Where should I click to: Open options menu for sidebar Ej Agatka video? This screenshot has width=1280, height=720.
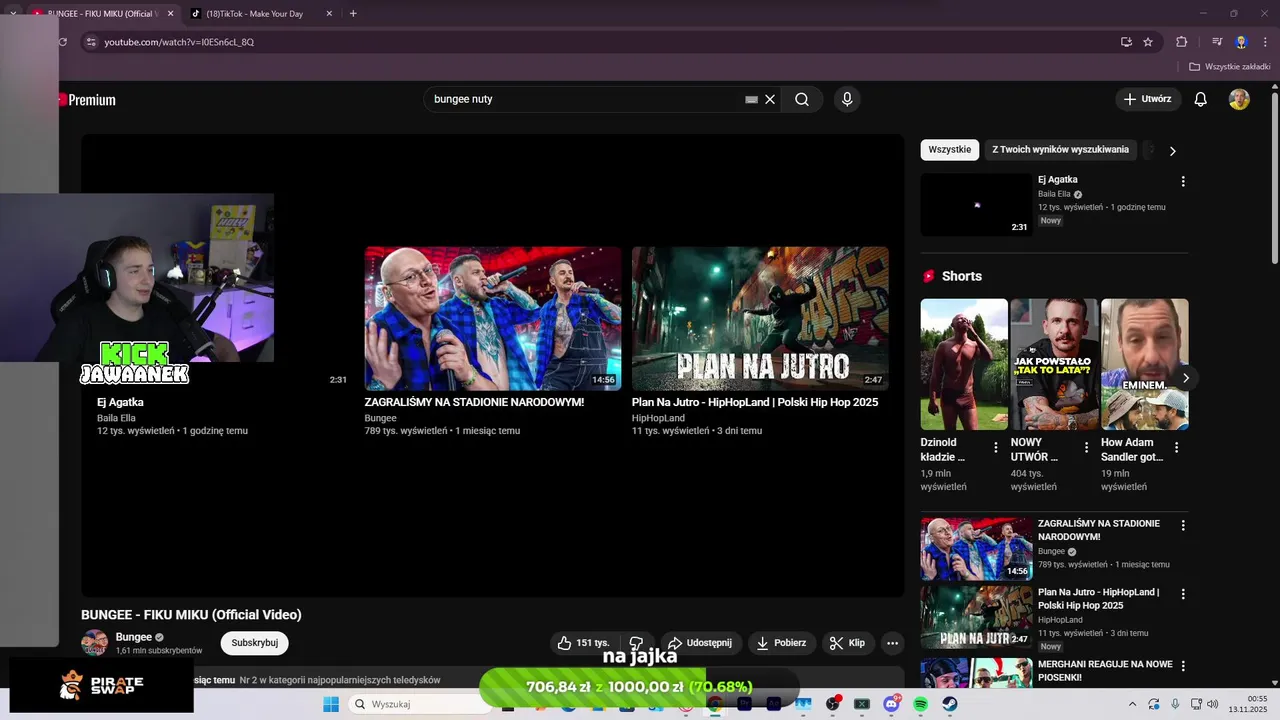click(x=1183, y=182)
